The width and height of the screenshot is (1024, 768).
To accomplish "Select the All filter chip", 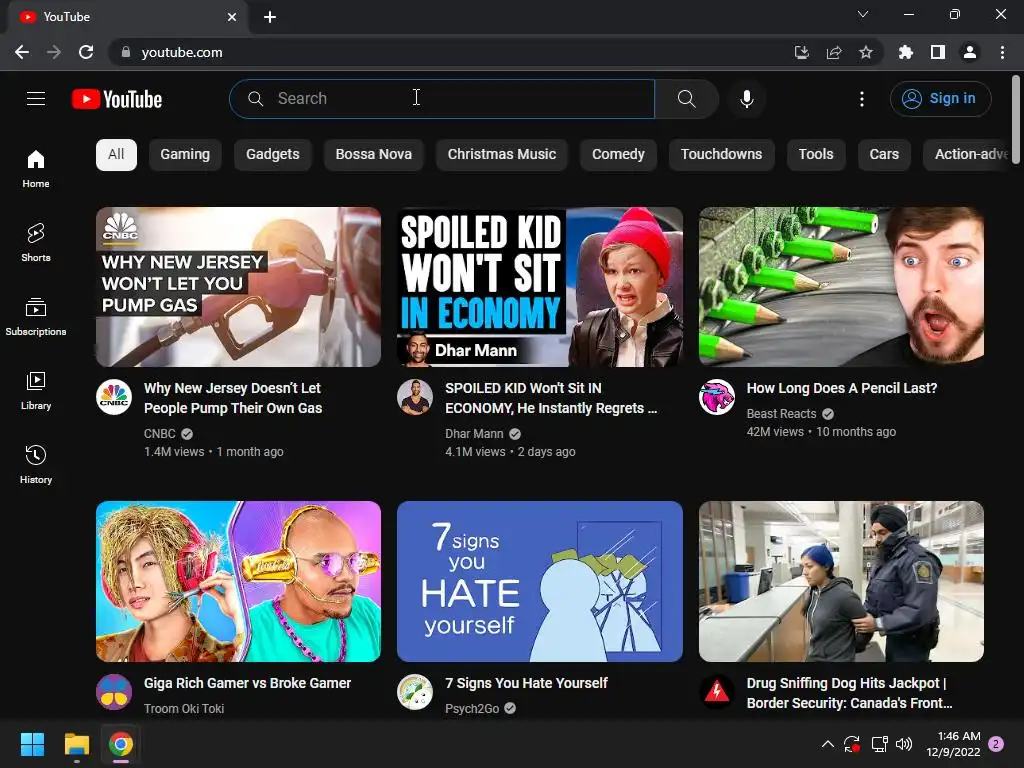I will (x=116, y=155).
